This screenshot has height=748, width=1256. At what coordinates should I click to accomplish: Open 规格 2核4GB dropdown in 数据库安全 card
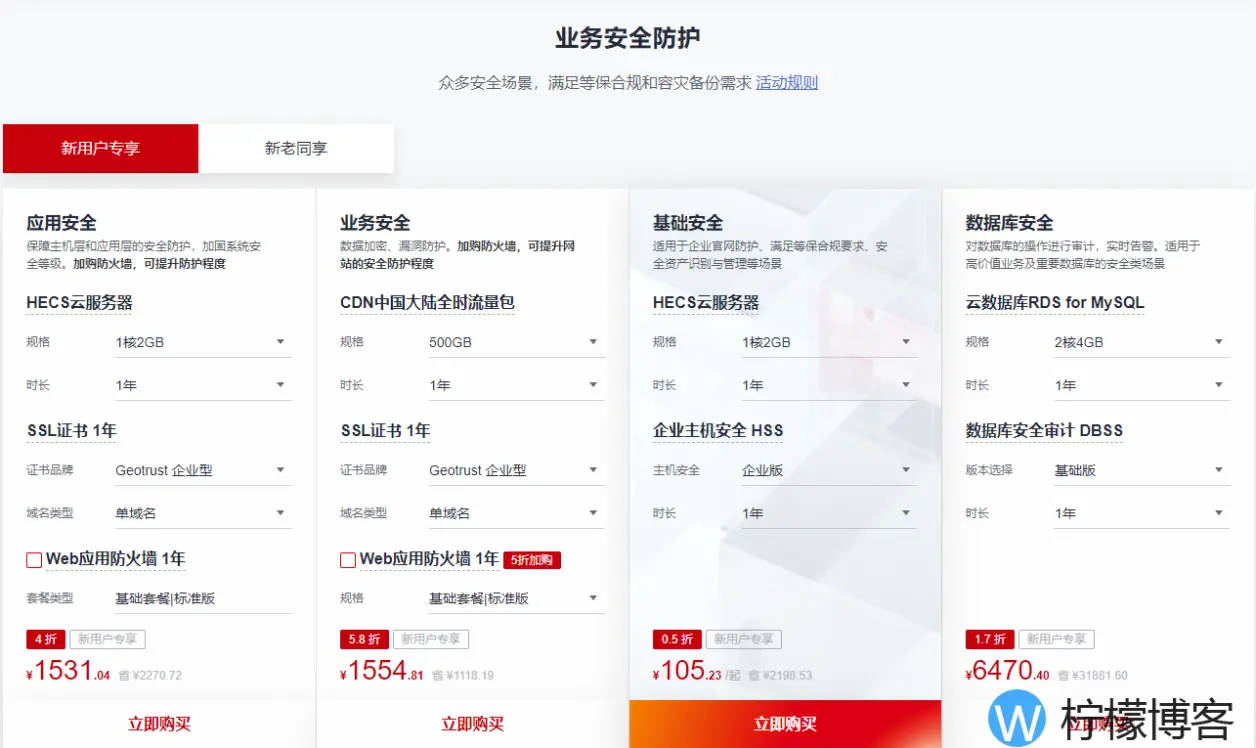1143,342
